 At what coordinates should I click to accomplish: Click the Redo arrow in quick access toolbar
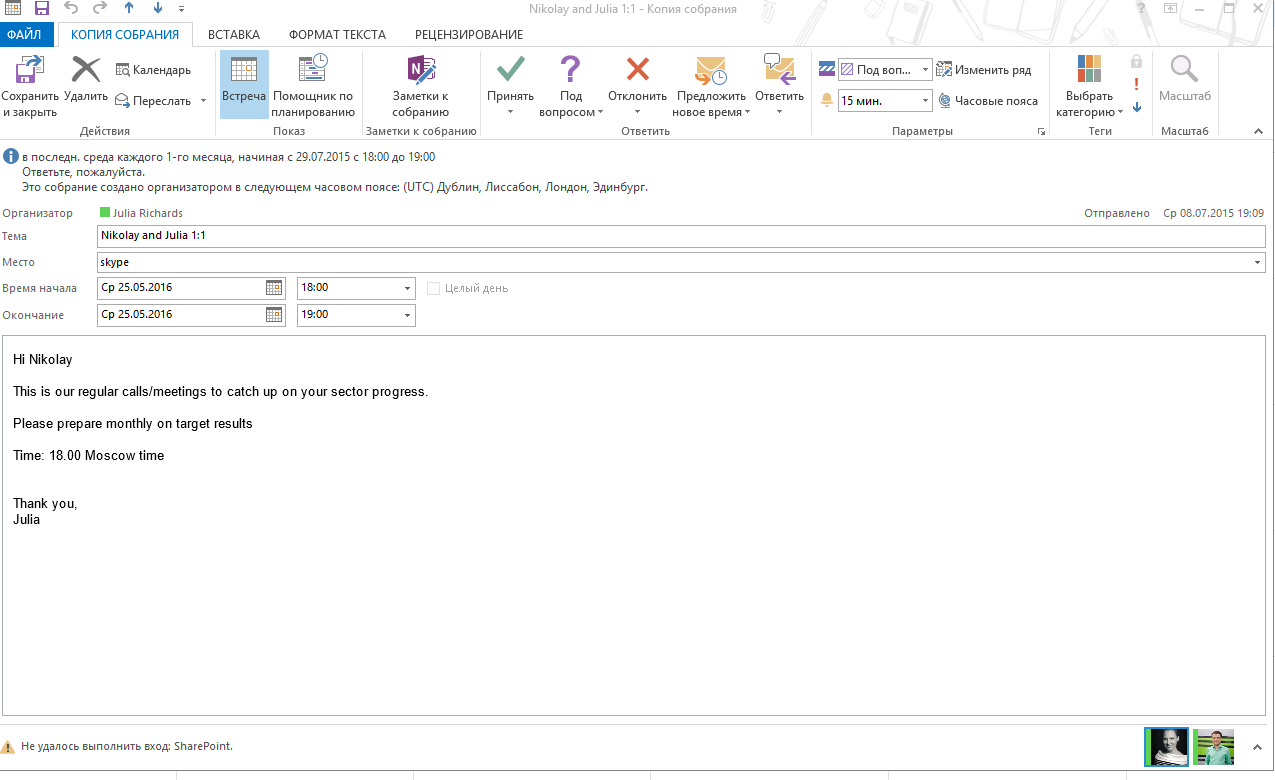tap(100, 9)
